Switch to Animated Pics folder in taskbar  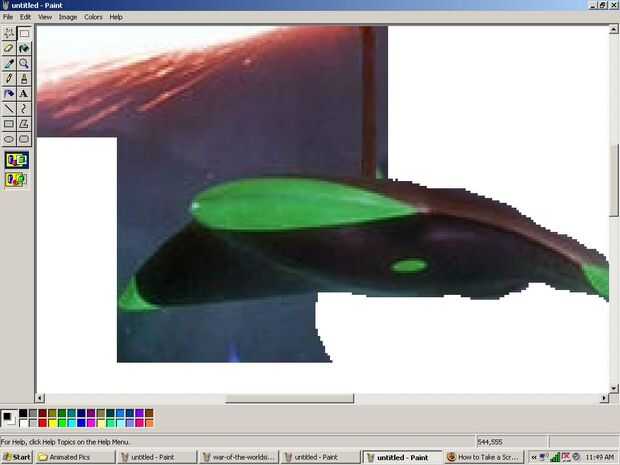[x=75, y=457]
